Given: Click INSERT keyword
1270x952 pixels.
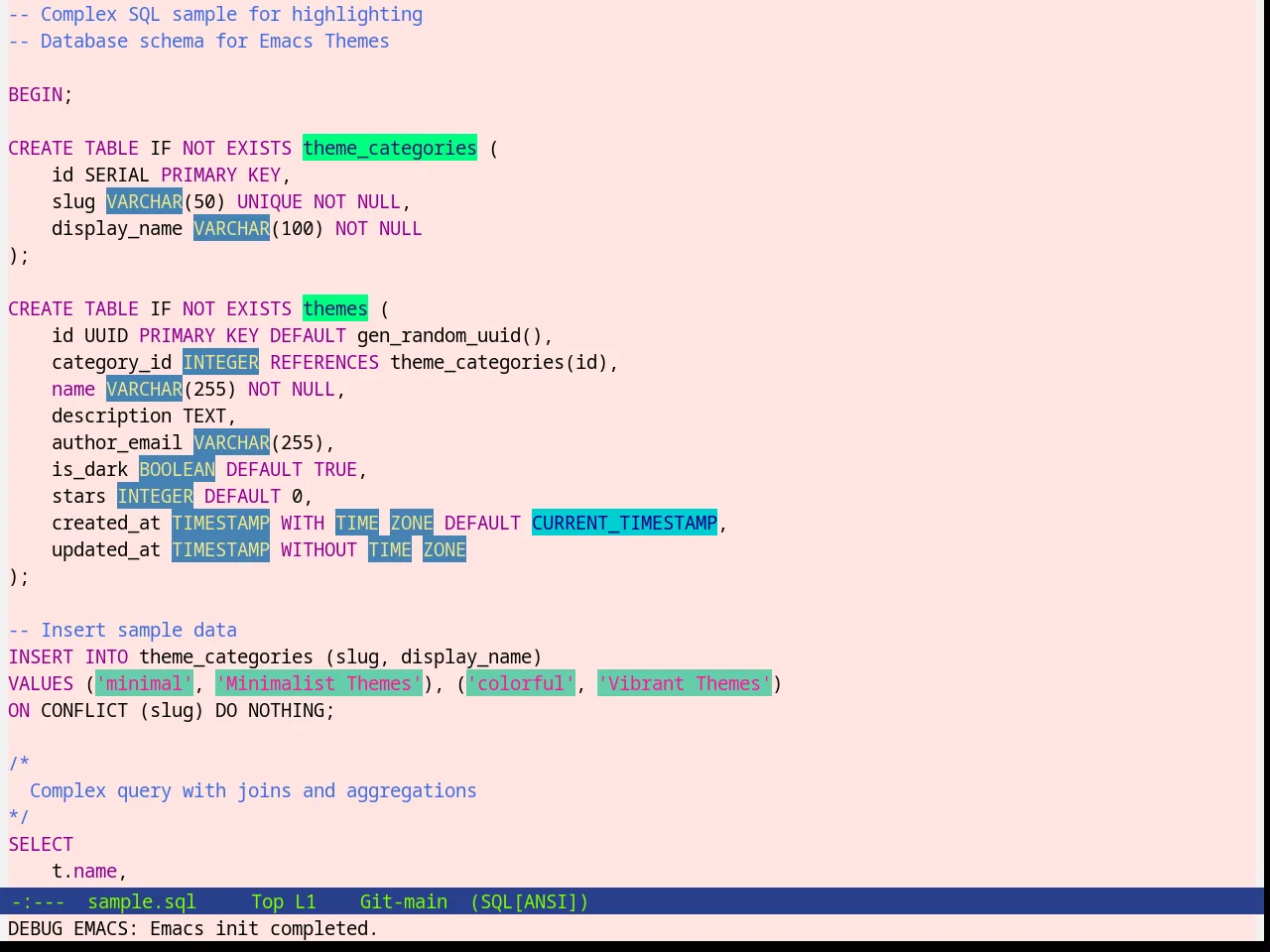Looking at the screenshot, I should (x=41, y=656).
